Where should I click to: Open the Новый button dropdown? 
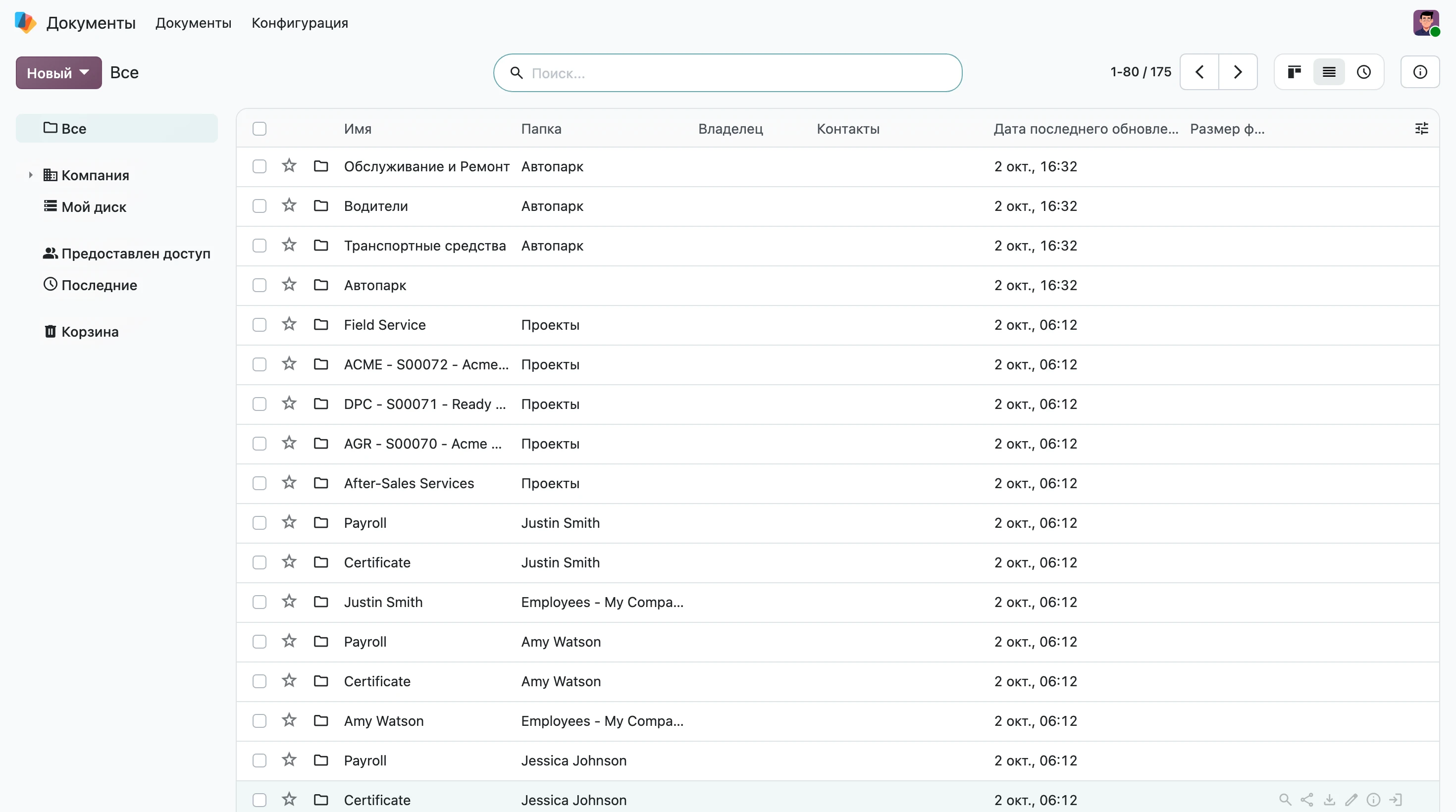[x=59, y=72]
